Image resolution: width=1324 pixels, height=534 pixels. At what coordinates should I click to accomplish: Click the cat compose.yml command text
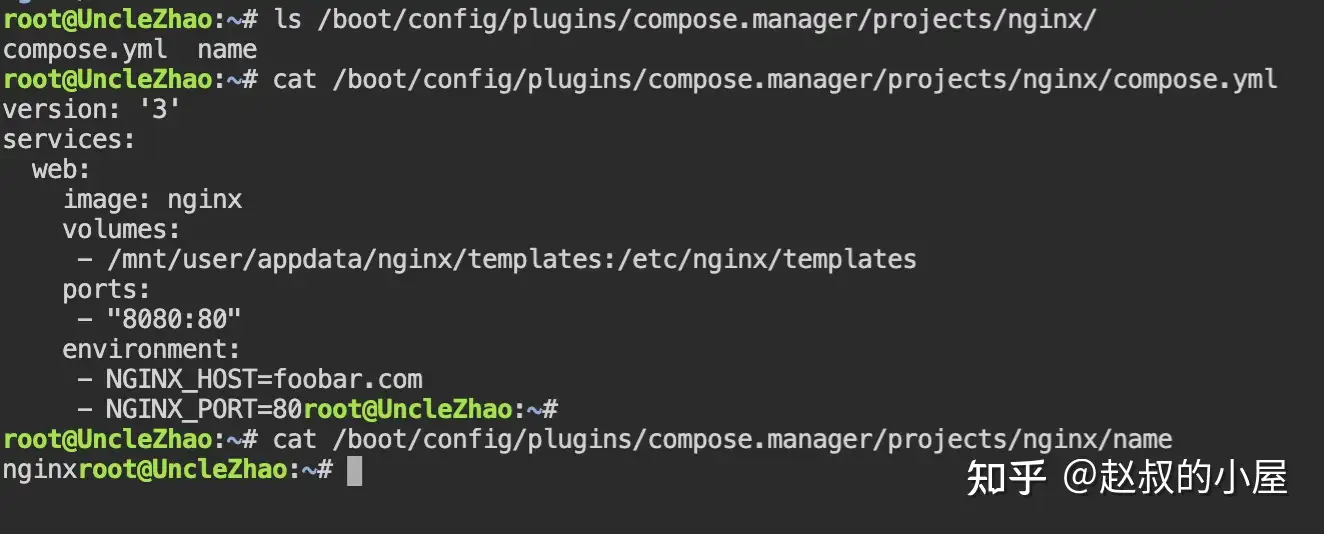tap(775, 79)
